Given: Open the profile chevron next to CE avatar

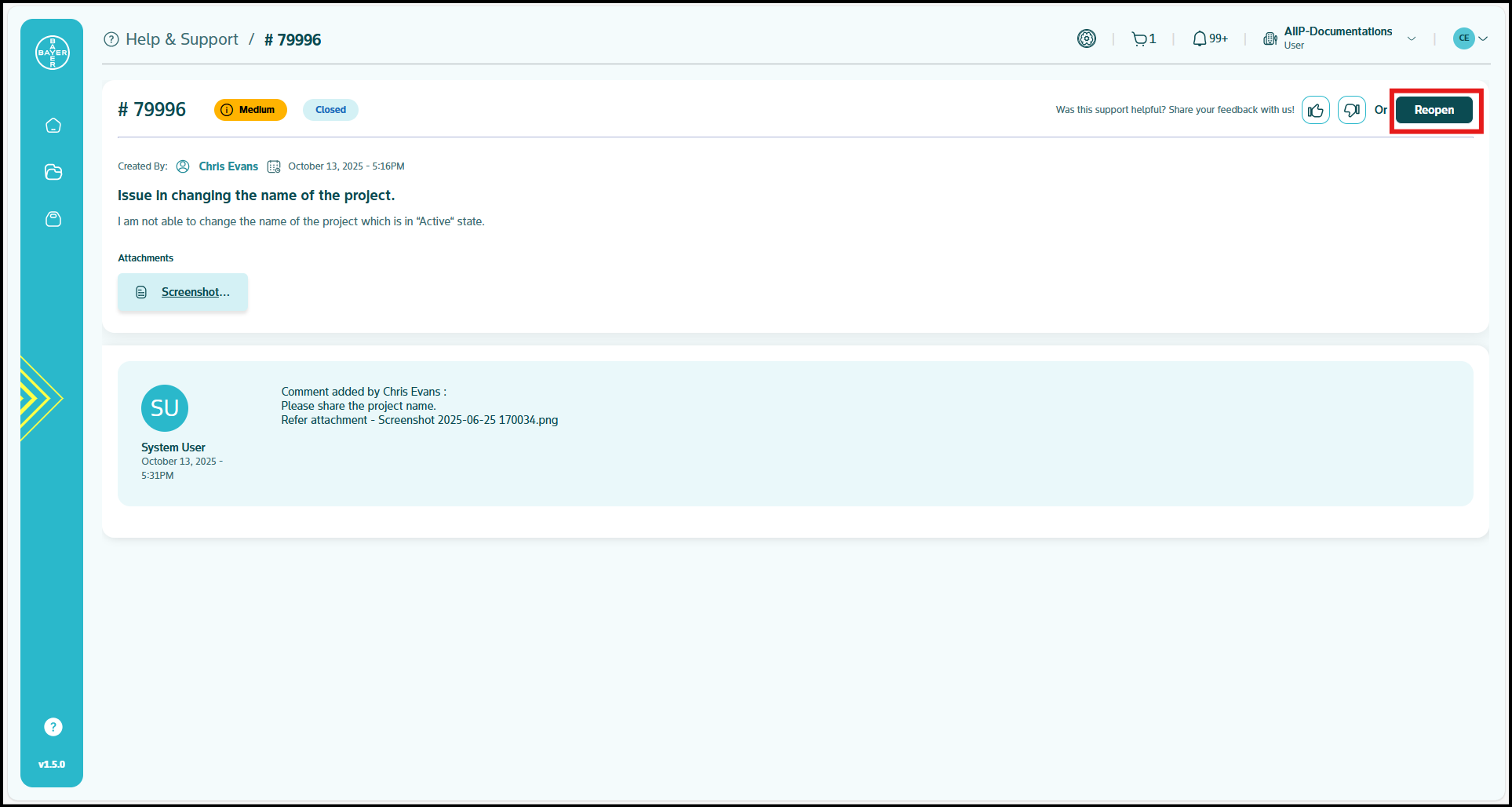Looking at the screenshot, I should (x=1484, y=38).
